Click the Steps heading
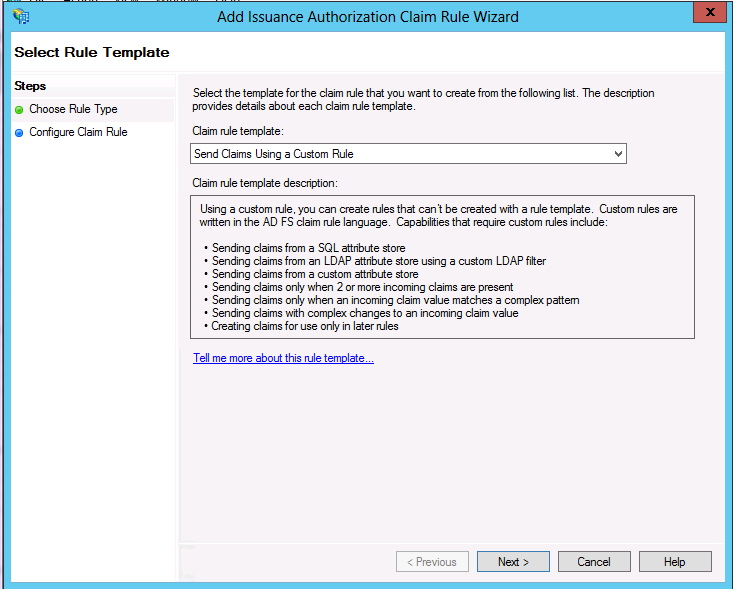The width and height of the screenshot is (733, 589). 30,86
